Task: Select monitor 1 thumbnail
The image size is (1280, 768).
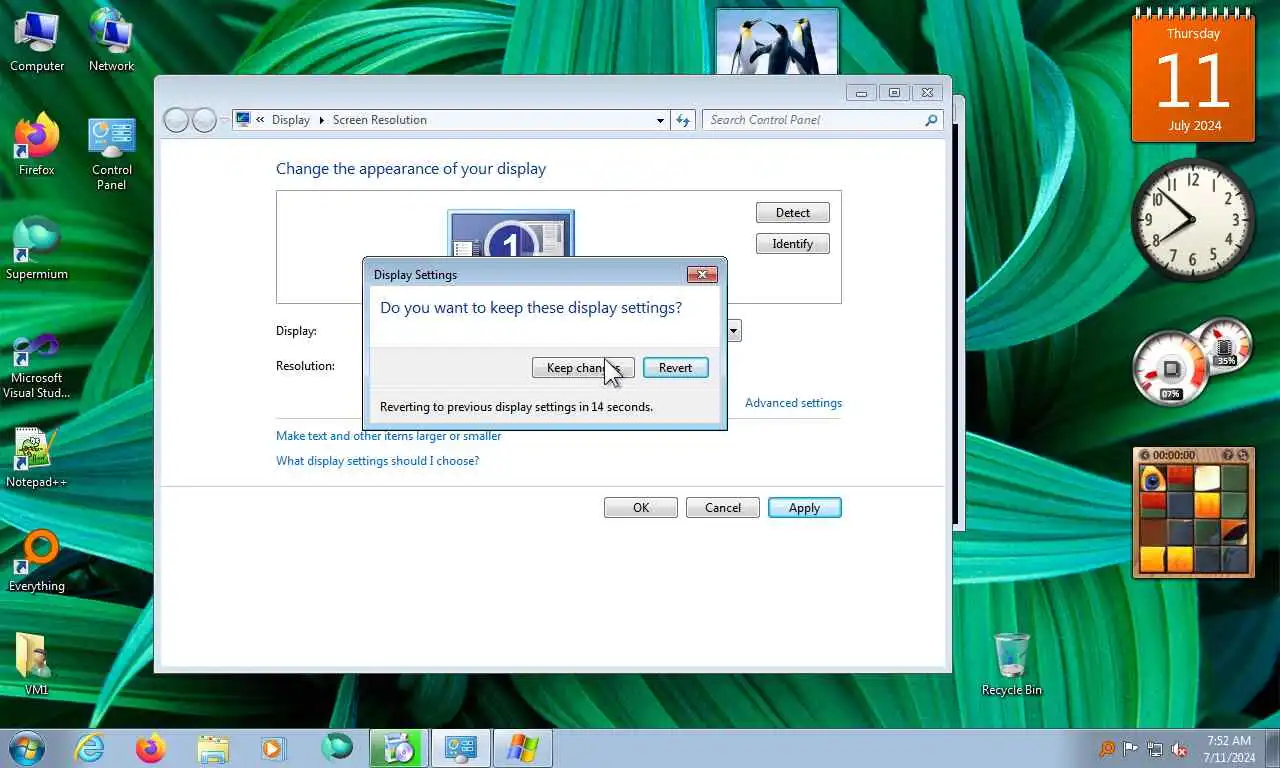Action: [x=511, y=235]
